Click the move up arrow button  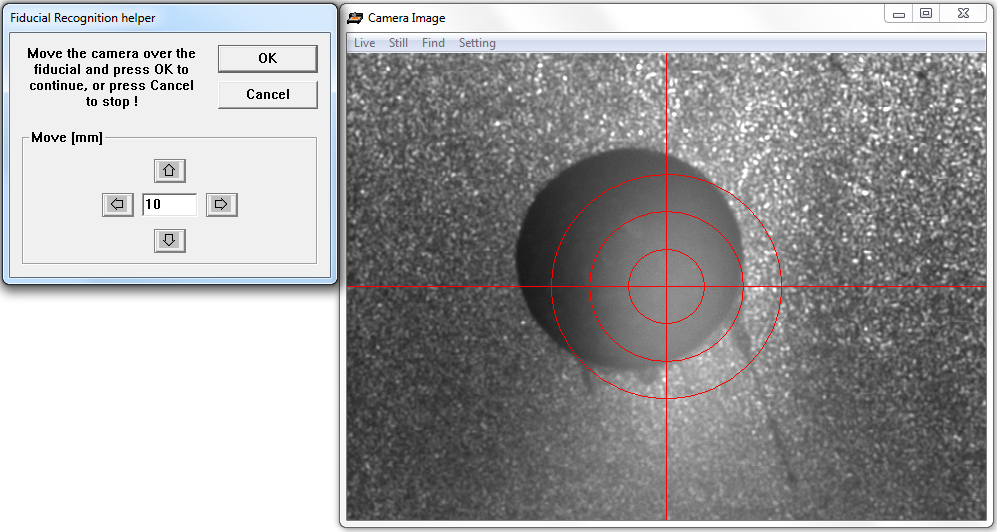pos(170,170)
